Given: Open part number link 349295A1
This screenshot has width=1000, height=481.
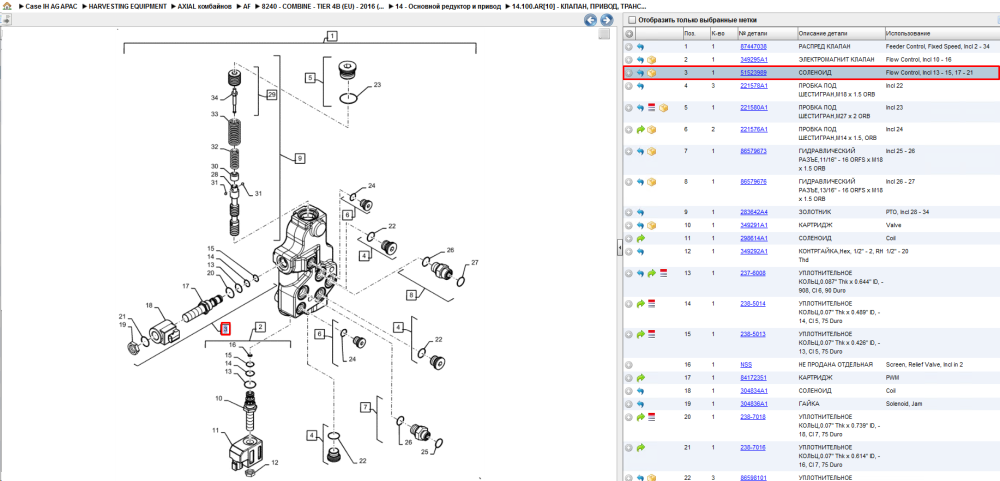Looking at the screenshot, I should pyautogui.click(x=753, y=60).
